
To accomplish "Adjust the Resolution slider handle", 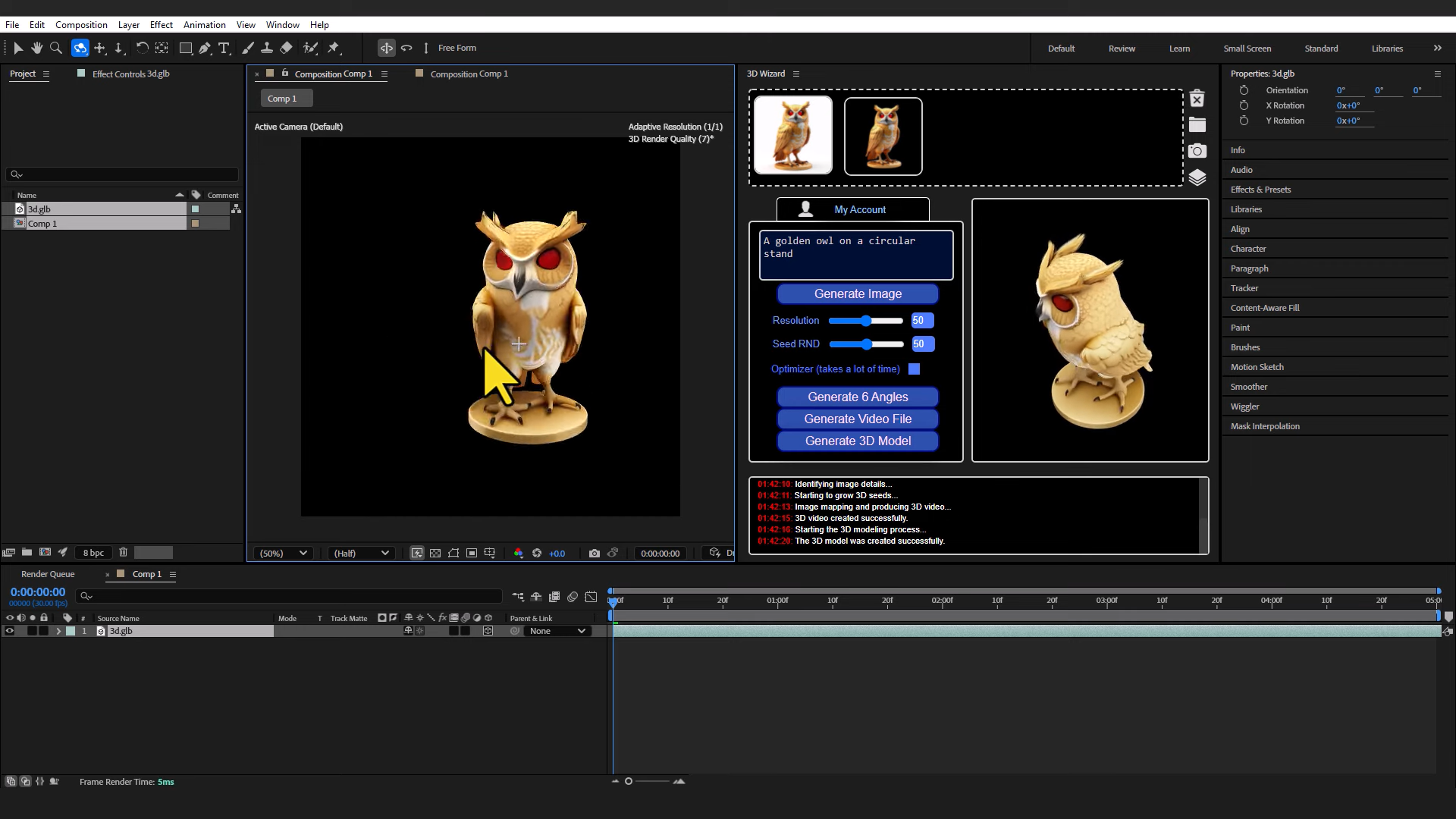I will 866,321.
